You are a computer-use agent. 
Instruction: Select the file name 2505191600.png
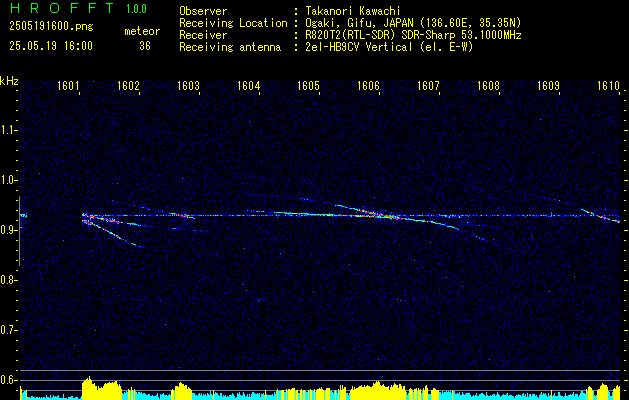[x=51, y=27]
